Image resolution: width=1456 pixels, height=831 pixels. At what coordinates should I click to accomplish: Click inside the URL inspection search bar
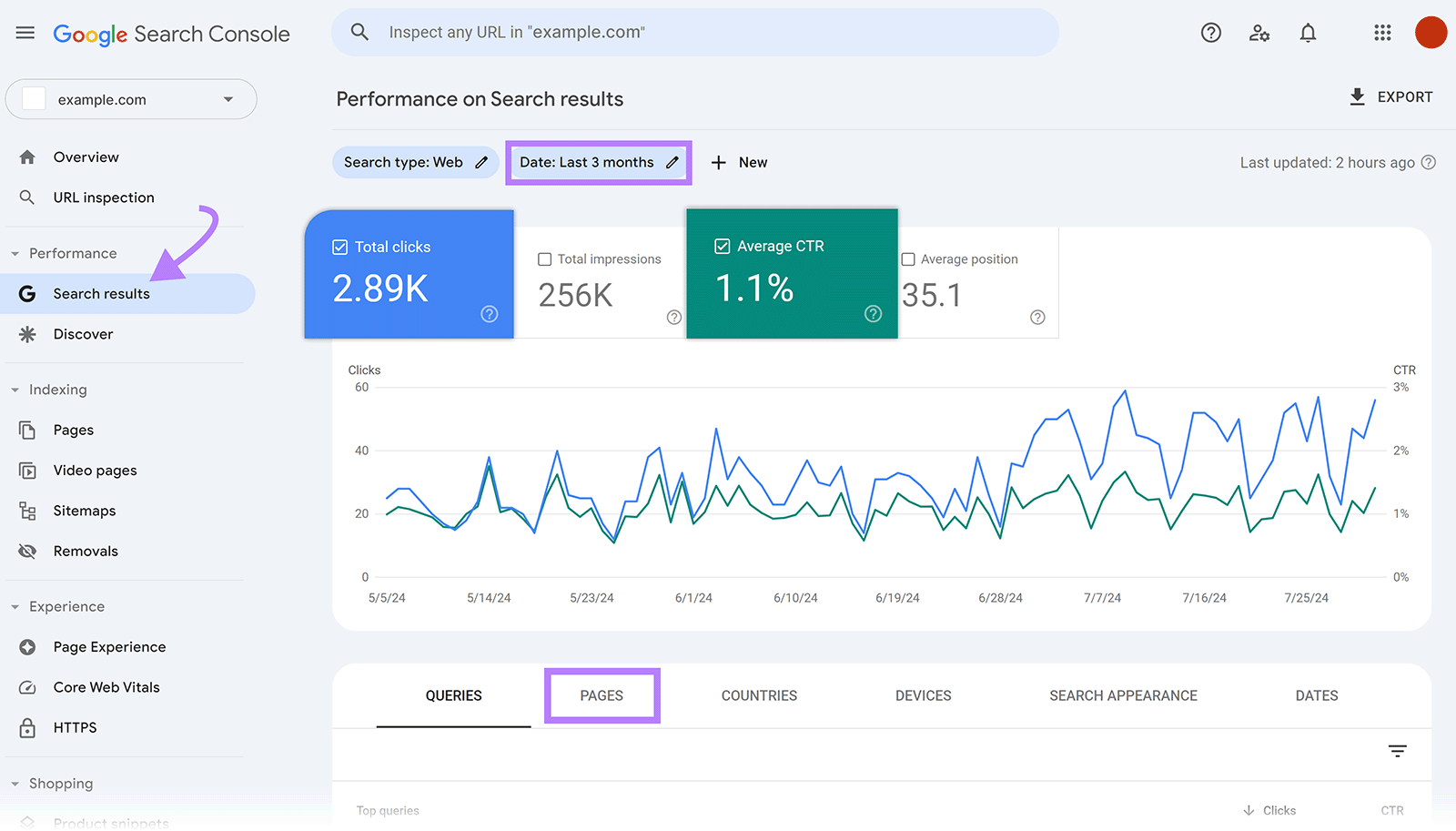694,32
